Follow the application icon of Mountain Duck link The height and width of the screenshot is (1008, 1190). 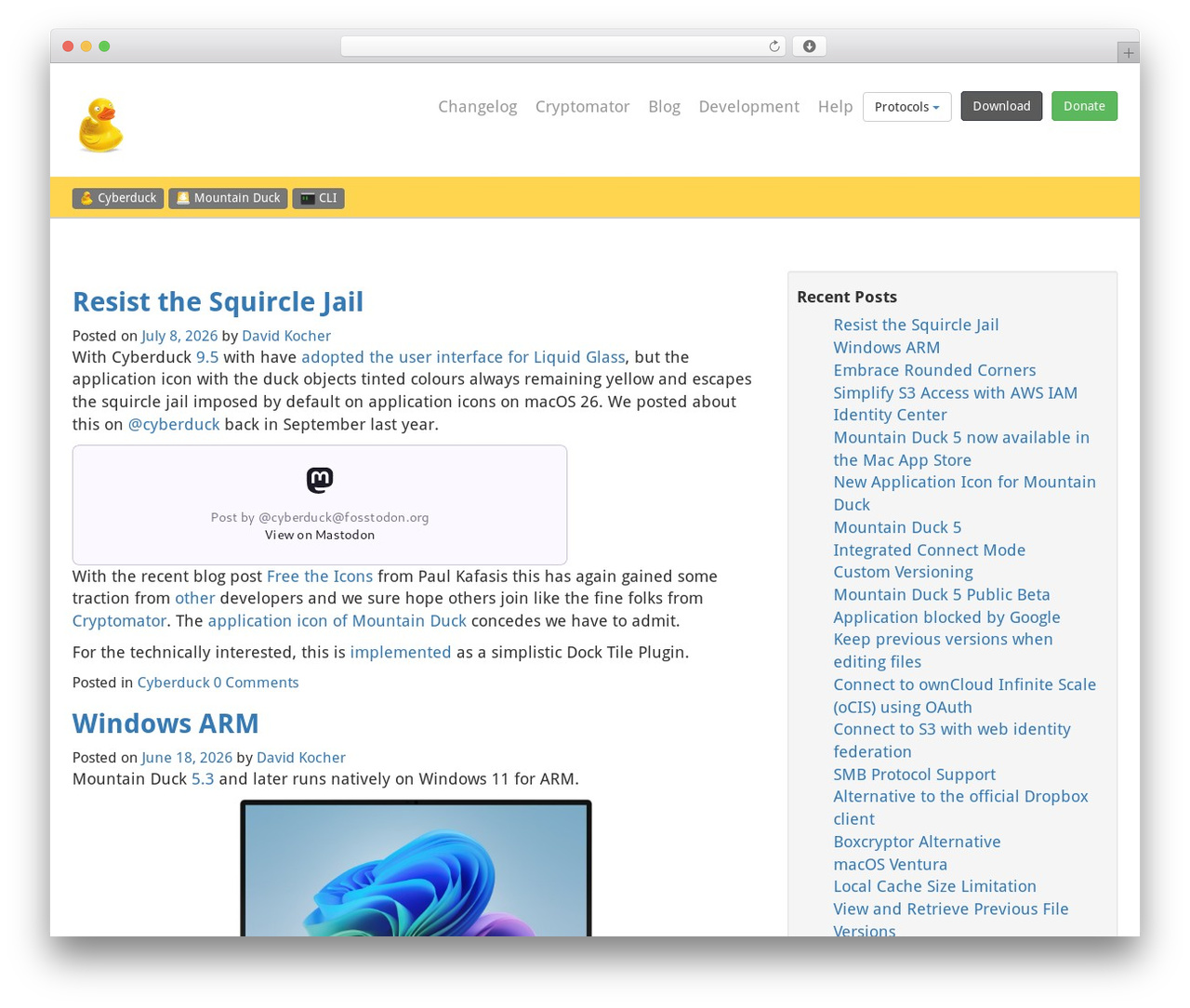pos(337,621)
